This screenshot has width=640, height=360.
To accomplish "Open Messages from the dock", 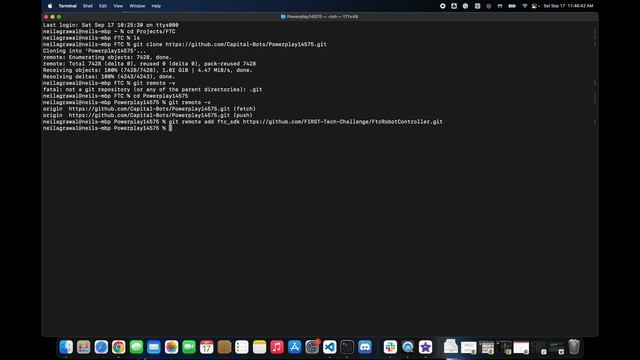I will pyautogui.click(x=136, y=347).
